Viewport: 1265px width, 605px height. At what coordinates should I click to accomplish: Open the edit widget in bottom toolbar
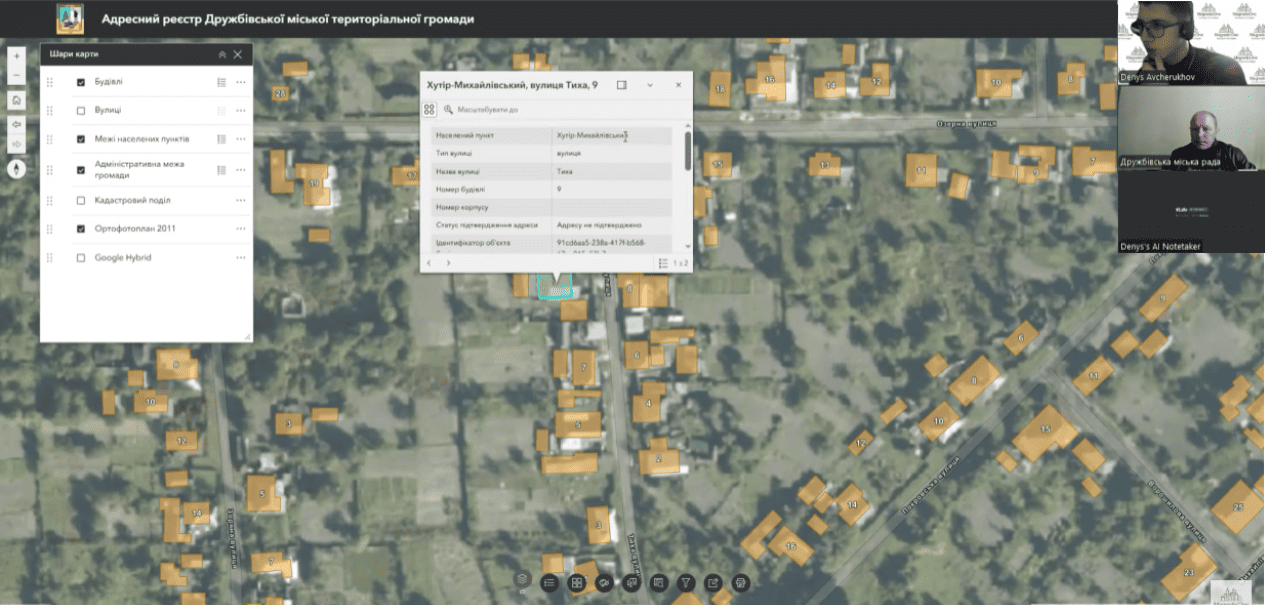(713, 581)
